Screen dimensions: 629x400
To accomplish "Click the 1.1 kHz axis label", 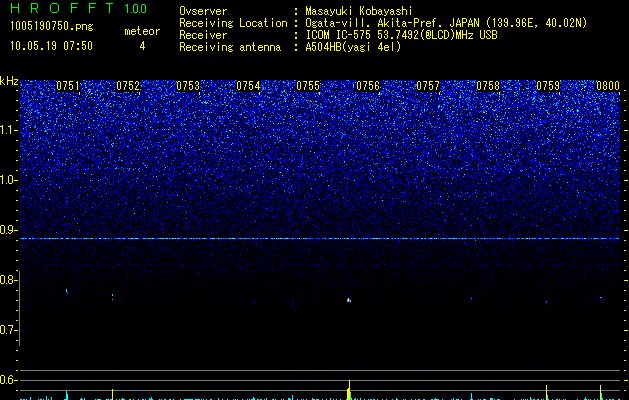I will (9, 130).
